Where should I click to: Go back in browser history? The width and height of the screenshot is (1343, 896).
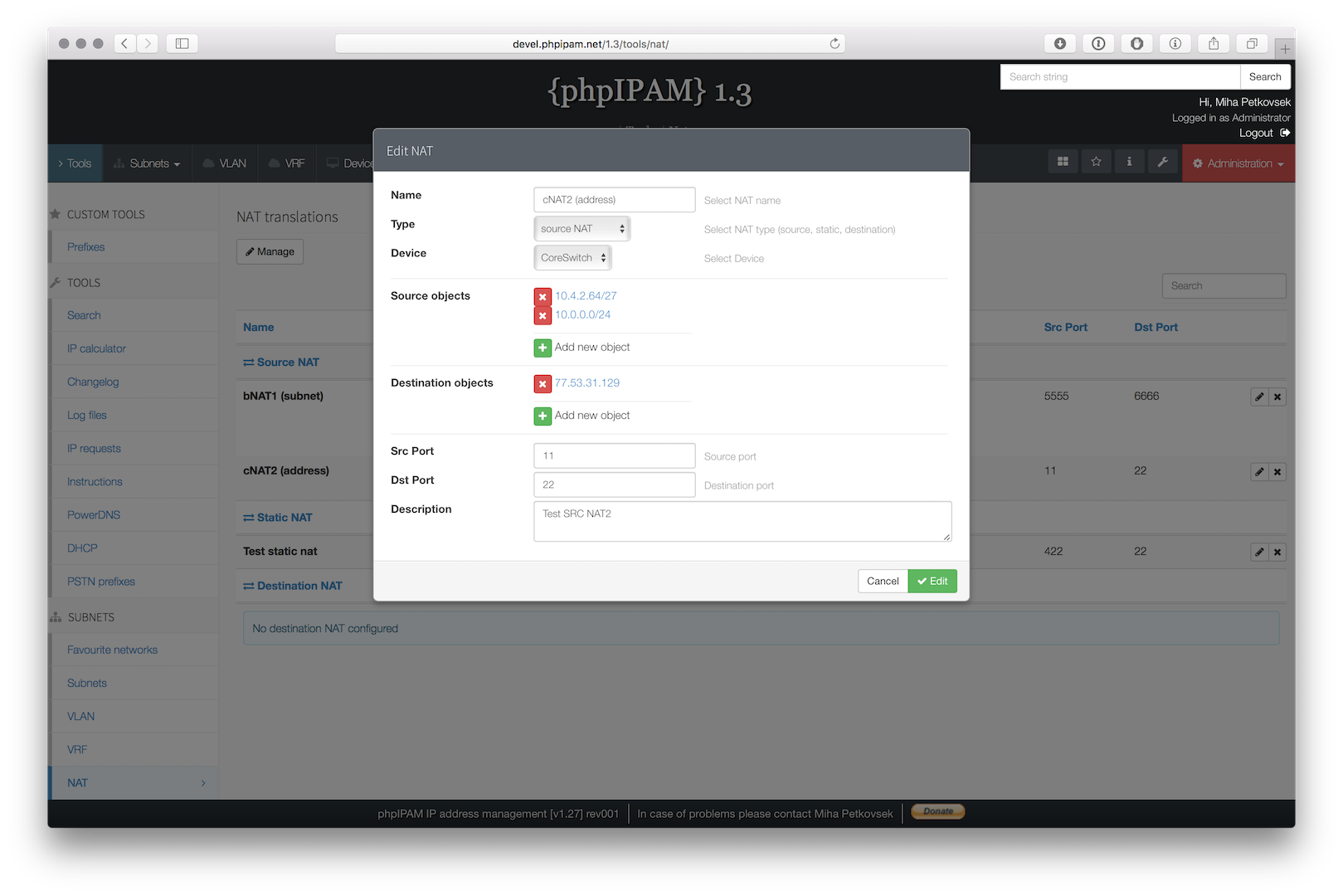coord(124,43)
